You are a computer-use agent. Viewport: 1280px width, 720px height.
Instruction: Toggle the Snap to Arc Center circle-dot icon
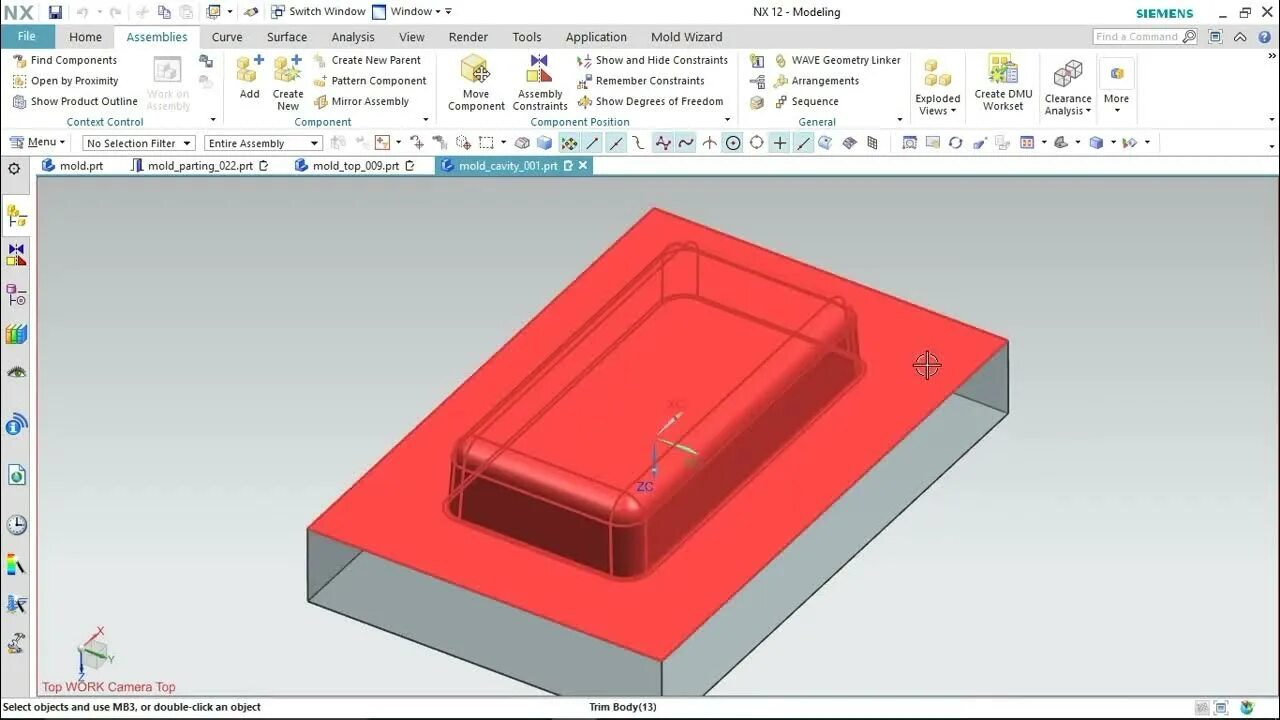tap(733, 143)
